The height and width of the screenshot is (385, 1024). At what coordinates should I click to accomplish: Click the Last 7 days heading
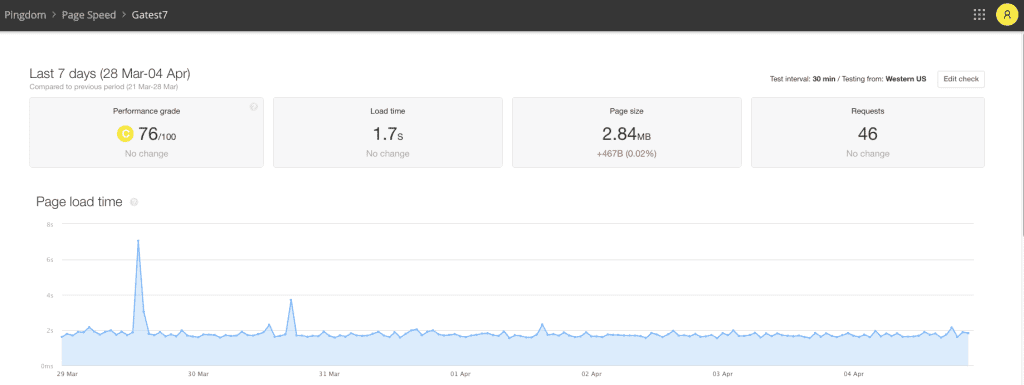click(x=110, y=74)
